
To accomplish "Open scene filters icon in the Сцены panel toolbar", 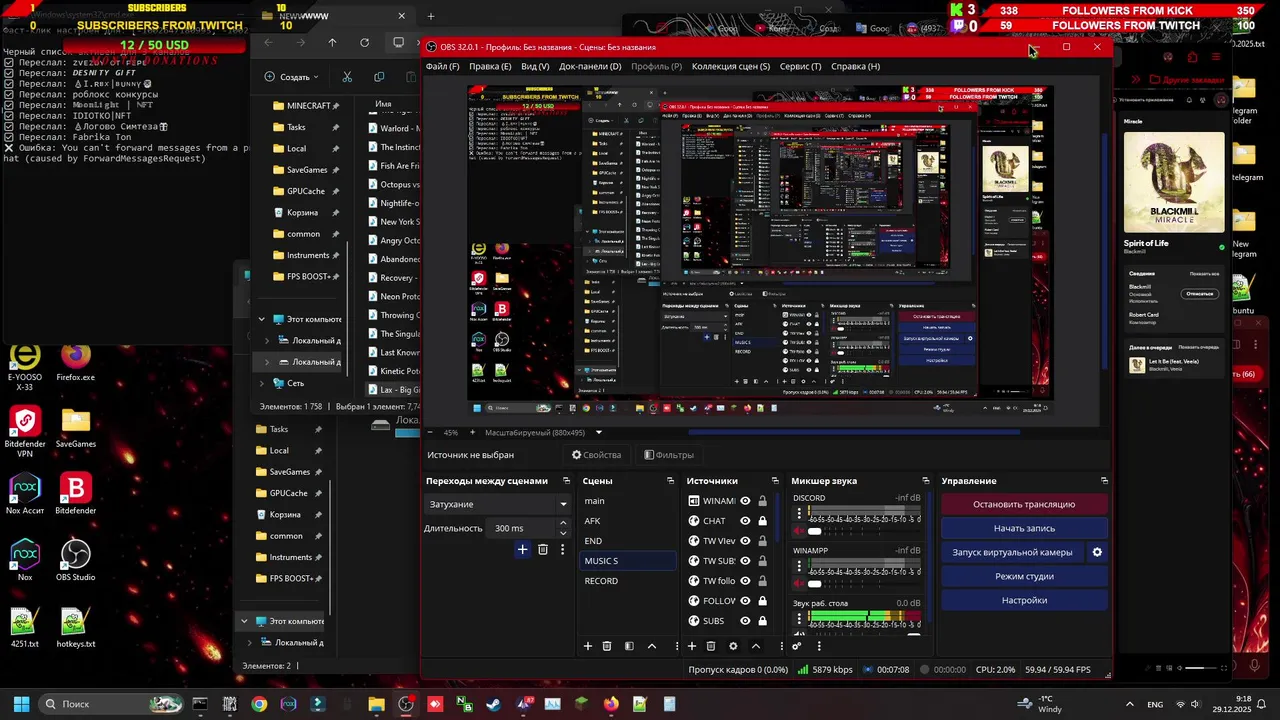I will (629, 646).
